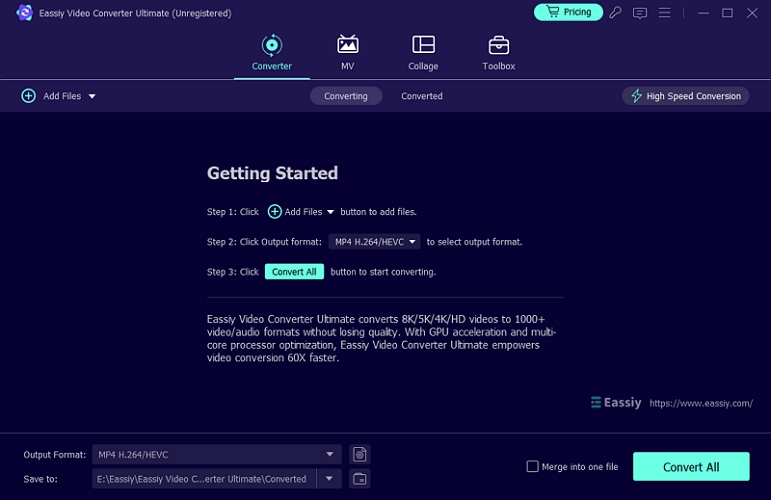771x500 pixels.
Task: Expand the Add Files dropdown arrow in the toolbar
Action: point(92,96)
